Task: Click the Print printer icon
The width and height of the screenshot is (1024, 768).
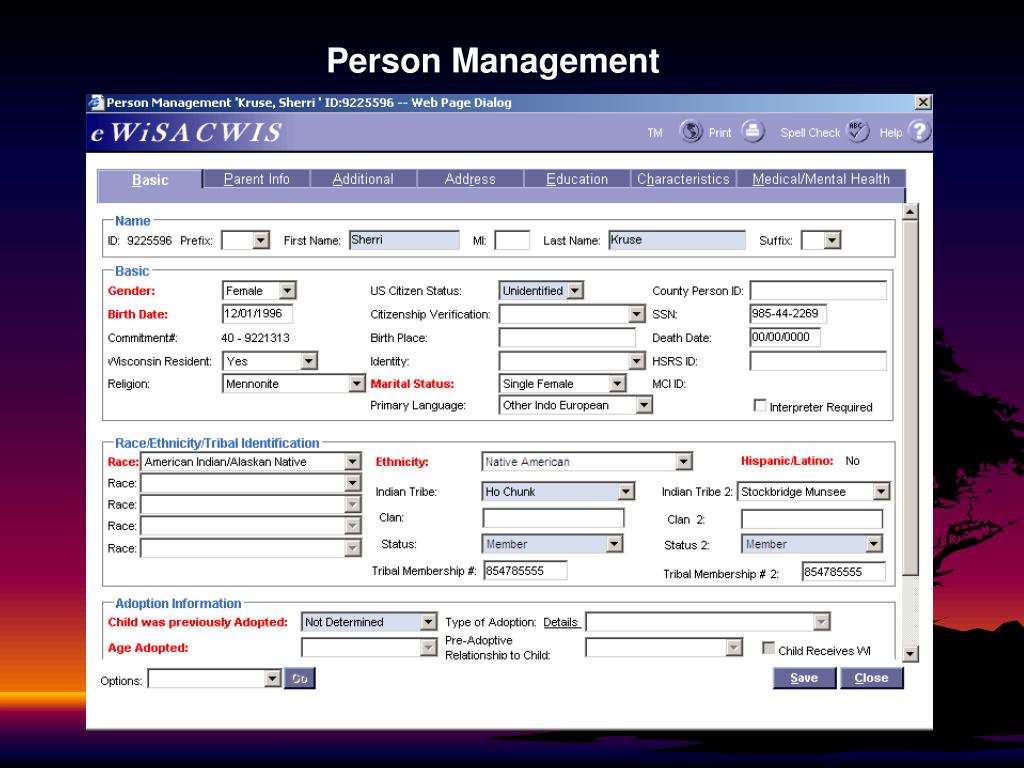Action: pyautogui.click(x=752, y=132)
